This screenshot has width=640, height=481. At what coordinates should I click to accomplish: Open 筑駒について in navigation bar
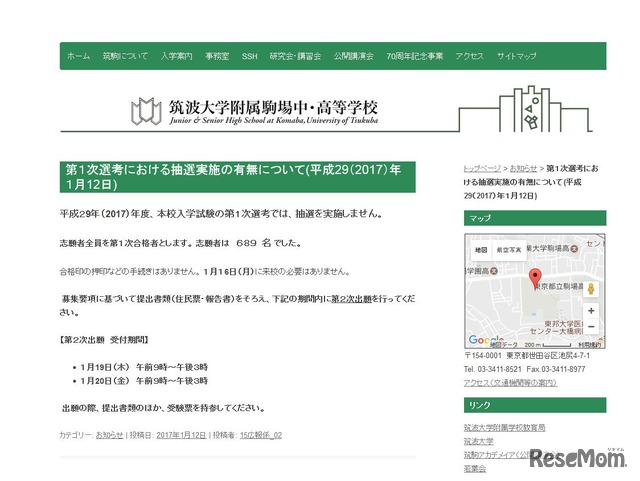coord(125,56)
